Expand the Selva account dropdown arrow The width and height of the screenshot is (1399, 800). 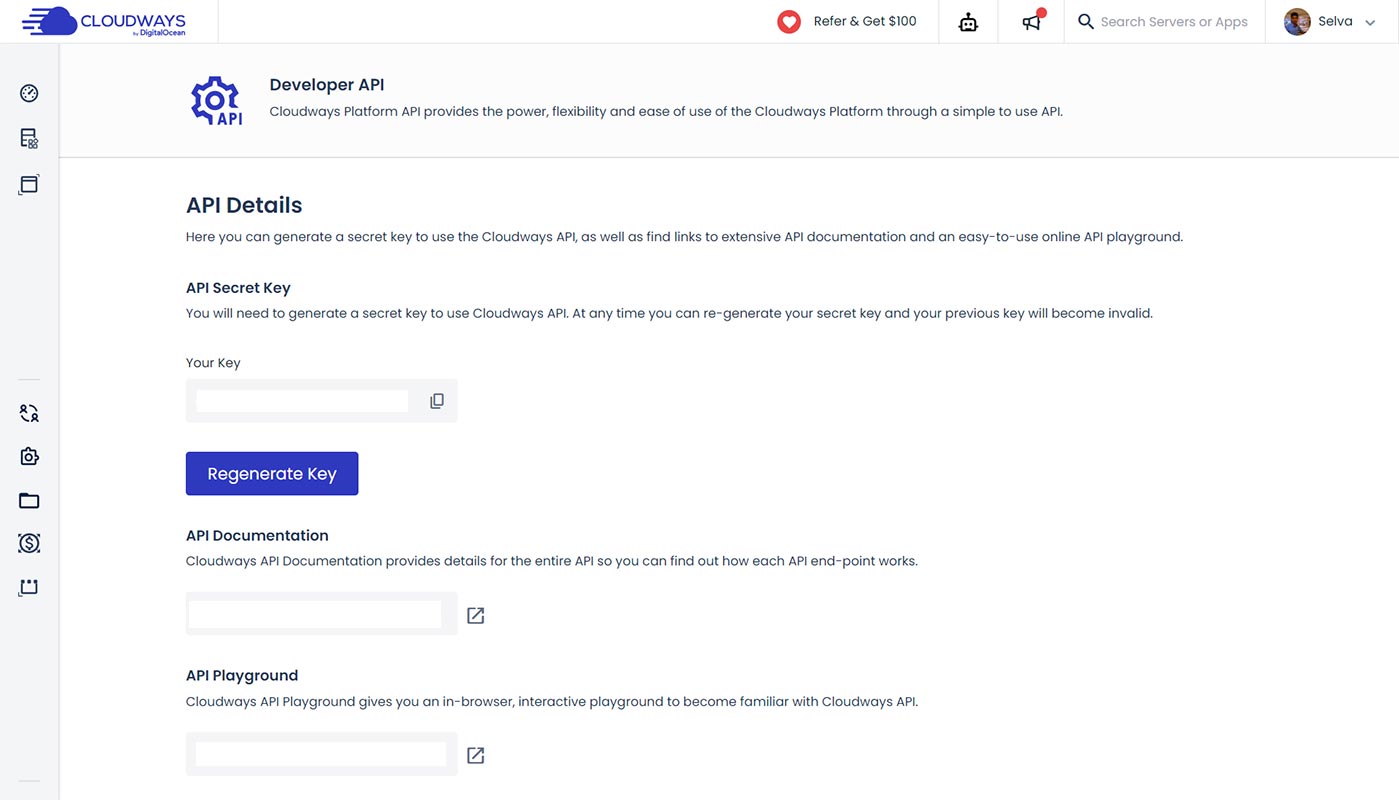(1370, 22)
